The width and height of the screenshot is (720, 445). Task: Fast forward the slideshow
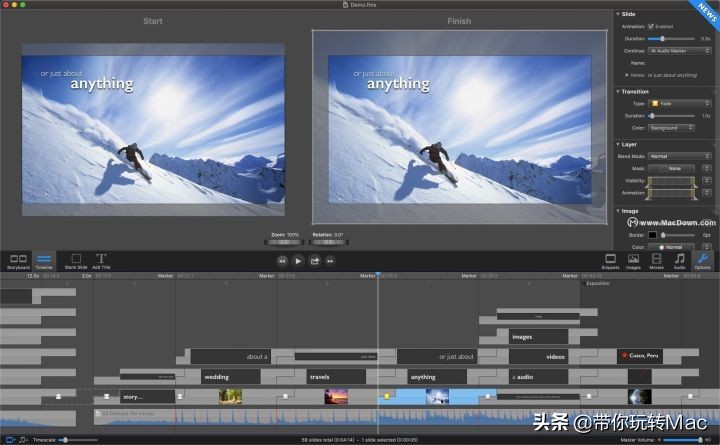coord(330,261)
